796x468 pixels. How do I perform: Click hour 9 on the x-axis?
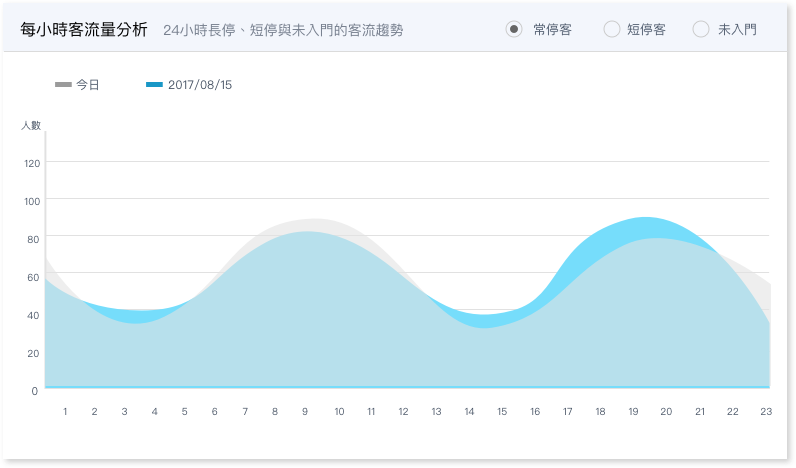(x=305, y=412)
